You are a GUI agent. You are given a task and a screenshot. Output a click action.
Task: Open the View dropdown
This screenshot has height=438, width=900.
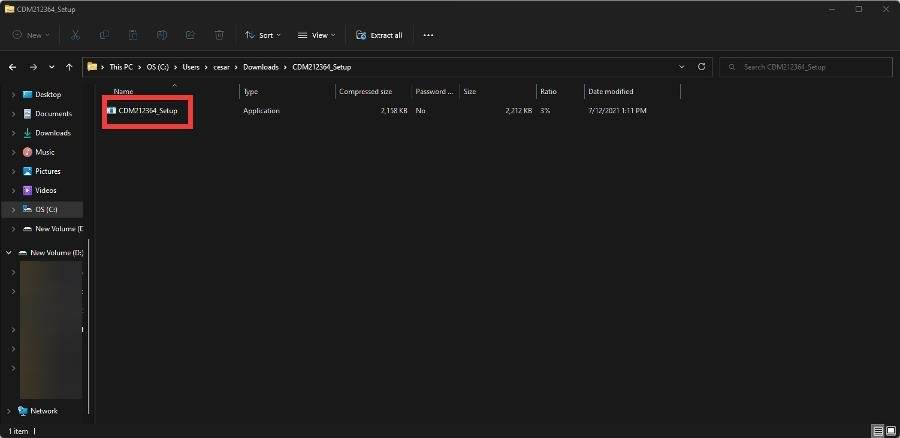click(x=316, y=35)
